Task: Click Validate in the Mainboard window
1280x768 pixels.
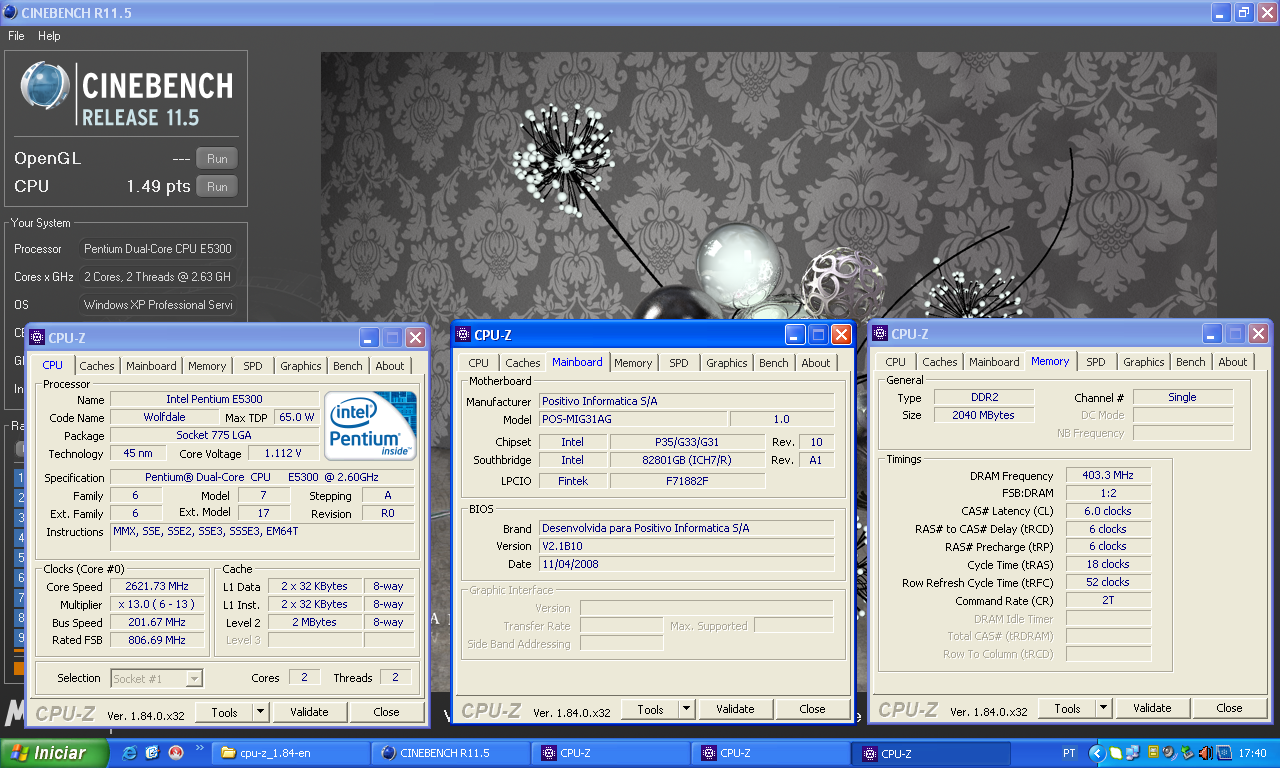Action: (735, 709)
